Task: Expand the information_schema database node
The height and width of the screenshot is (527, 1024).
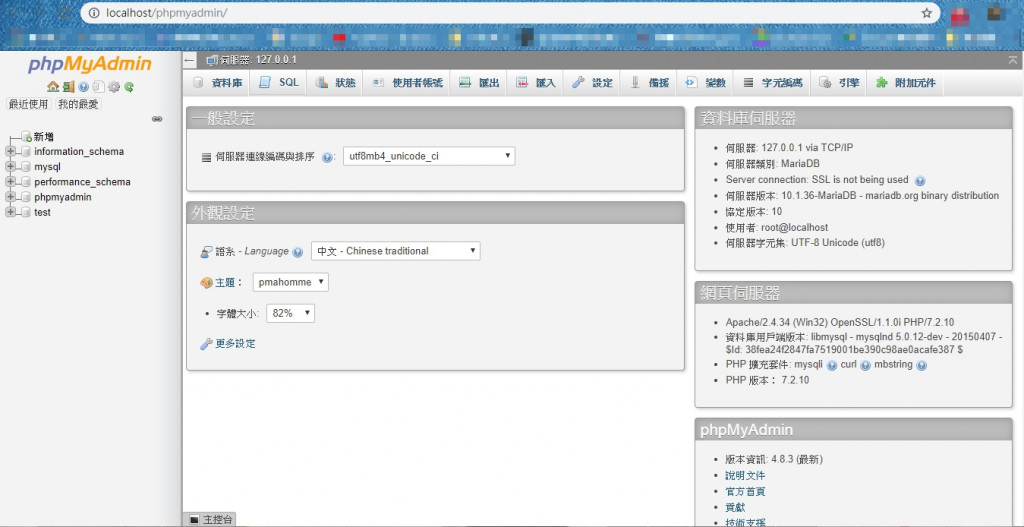Action: pos(10,152)
